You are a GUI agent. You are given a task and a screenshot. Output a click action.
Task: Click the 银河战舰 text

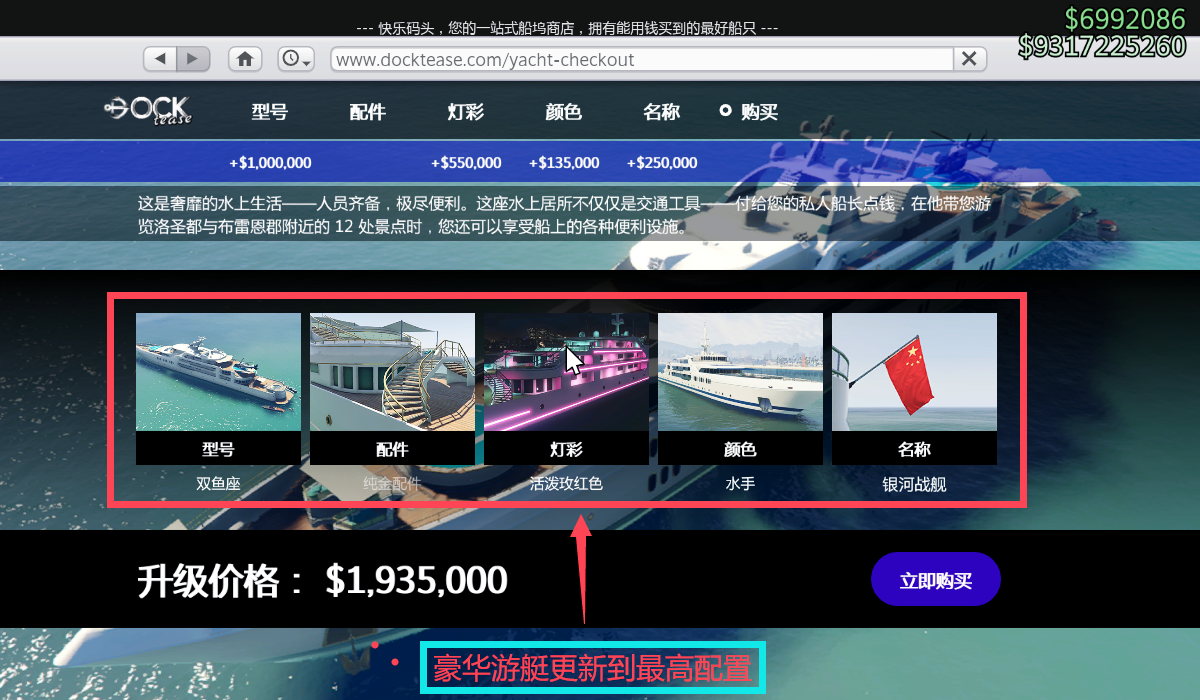point(914,485)
